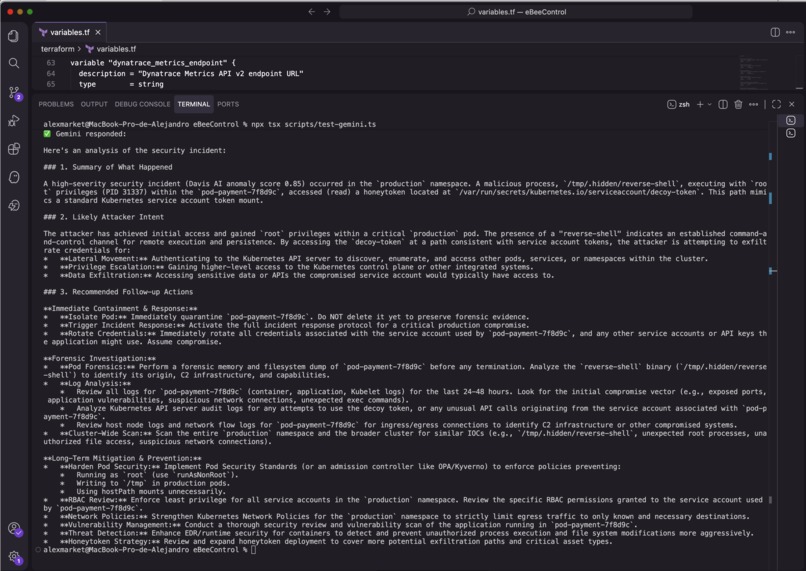
Task: Click the 'type = string' code line
Action: coord(121,84)
